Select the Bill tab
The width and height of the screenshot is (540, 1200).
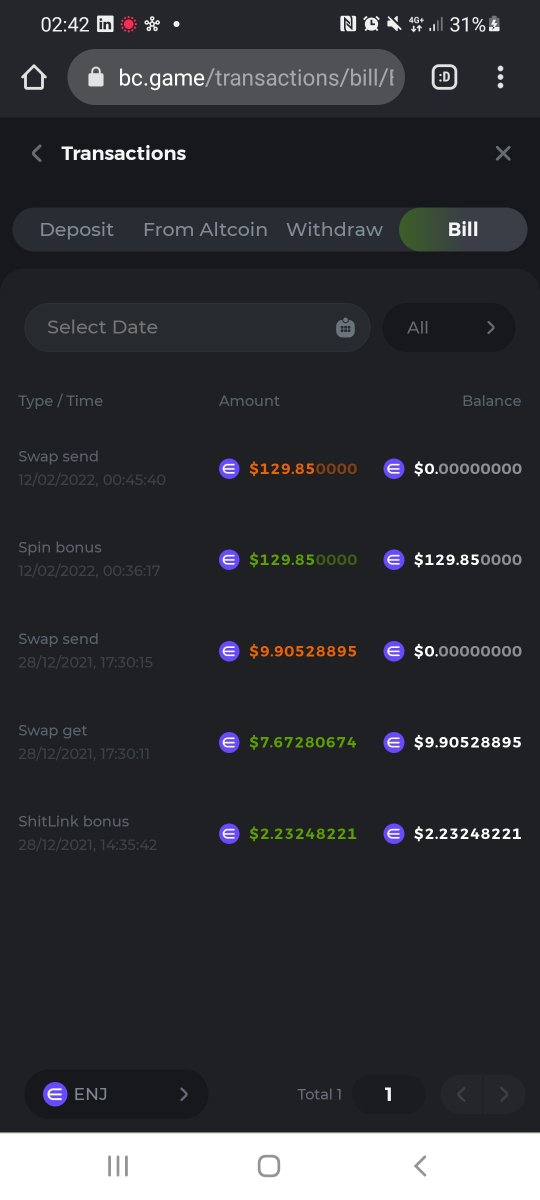(463, 230)
